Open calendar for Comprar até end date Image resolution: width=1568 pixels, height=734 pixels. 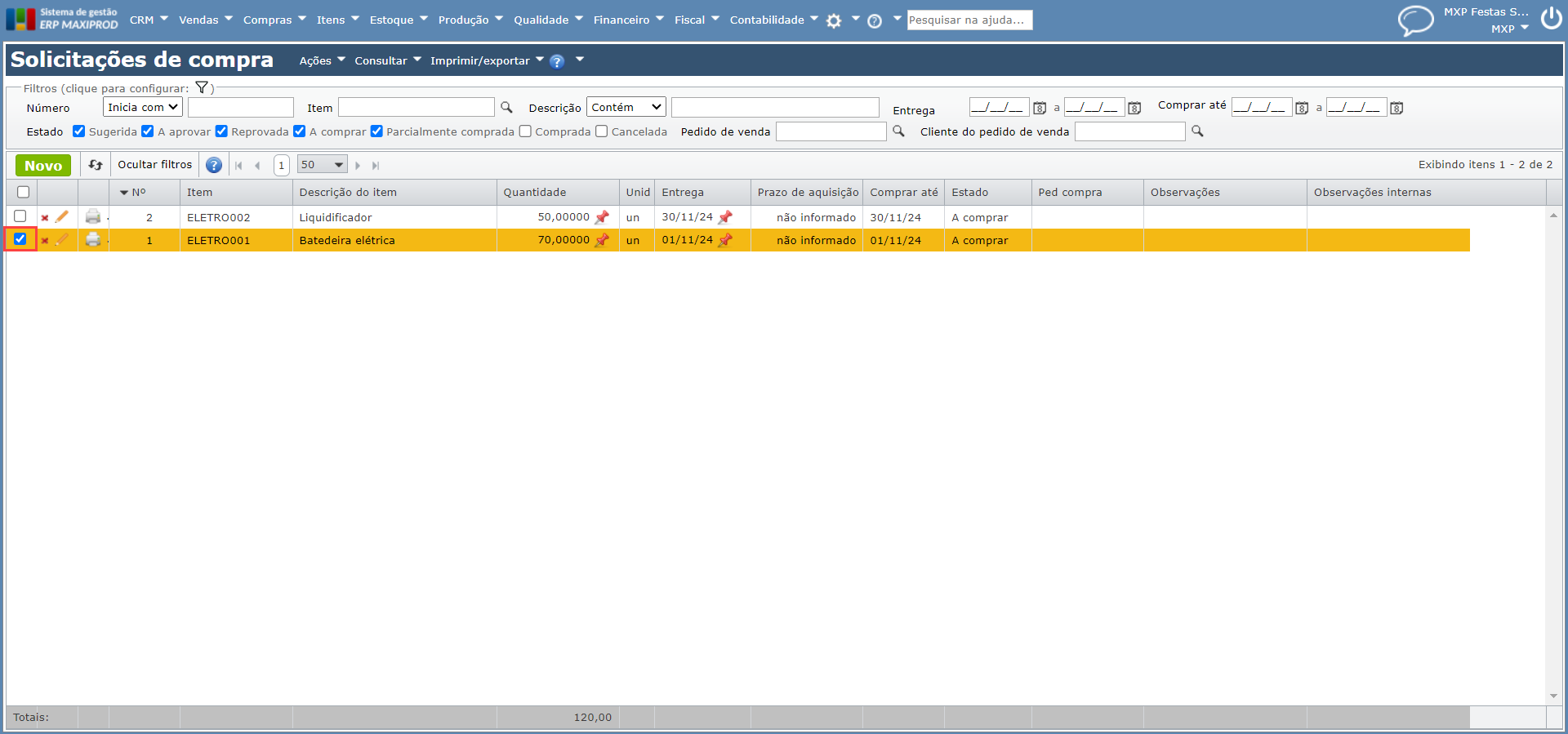[x=1396, y=108]
